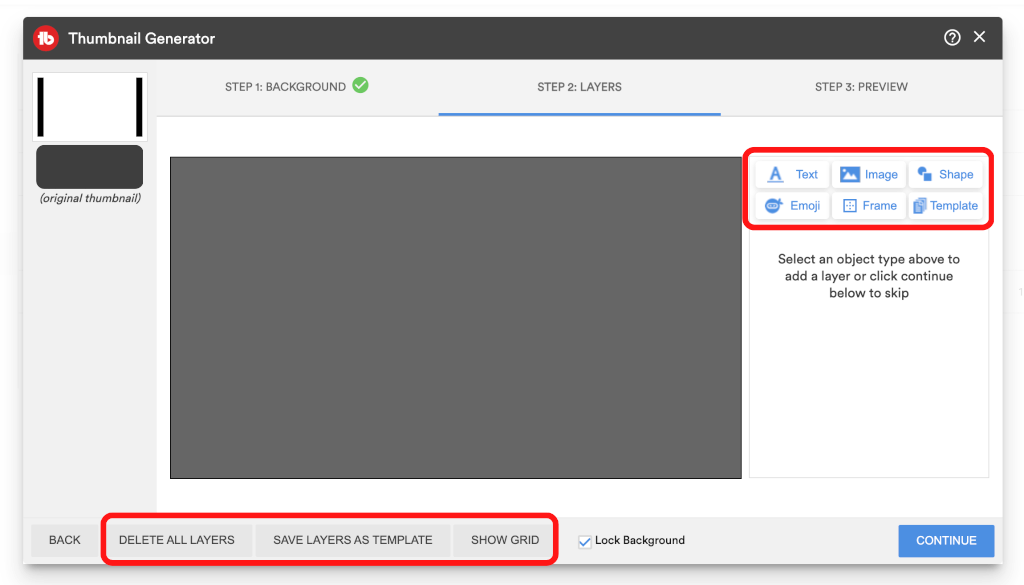Screen dimensions: 1024x585
Task: Add a Frame layer
Action: click(x=868, y=206)
